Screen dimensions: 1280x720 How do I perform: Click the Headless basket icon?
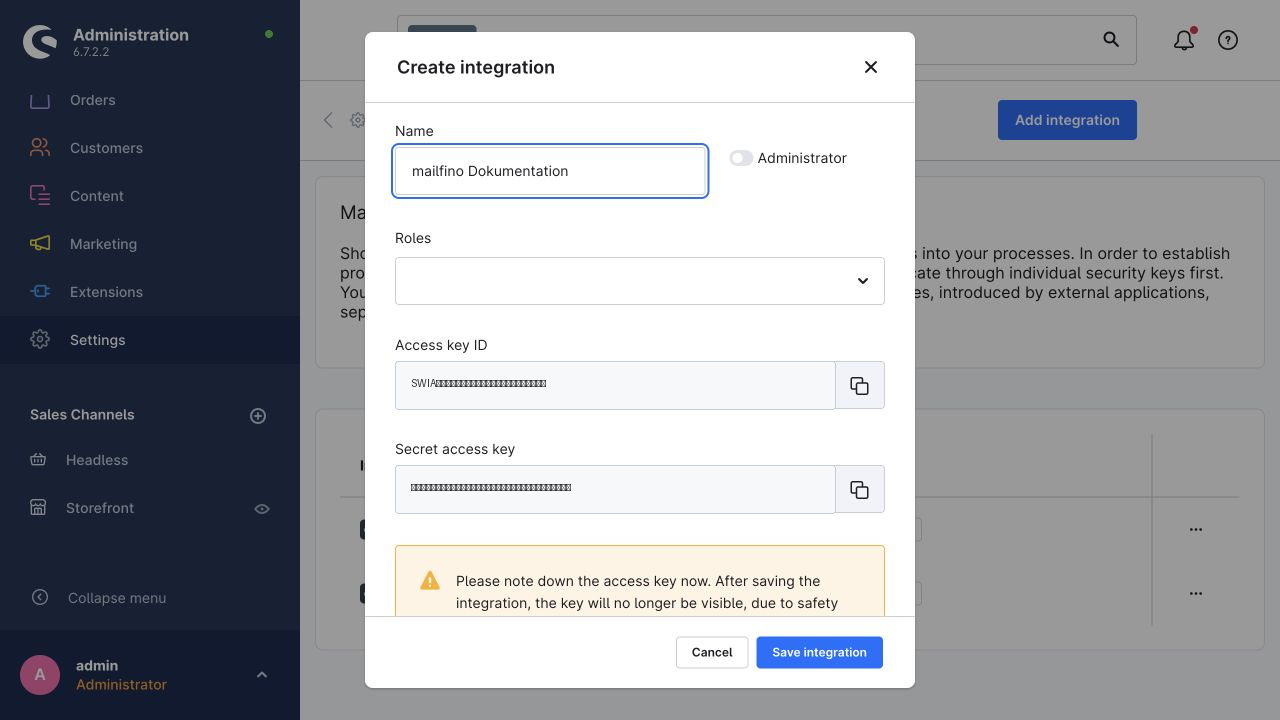click(38, 460)
